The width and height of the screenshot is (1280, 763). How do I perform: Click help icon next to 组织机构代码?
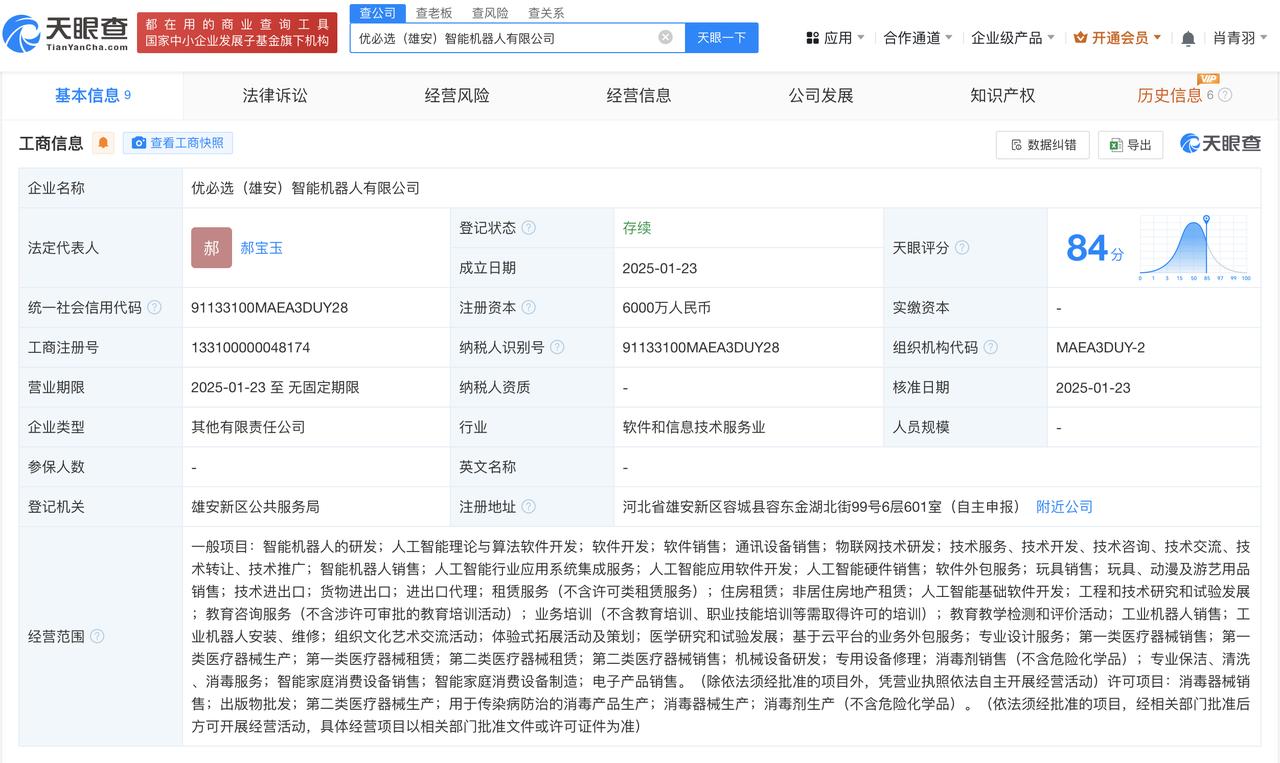pos(990,347)
